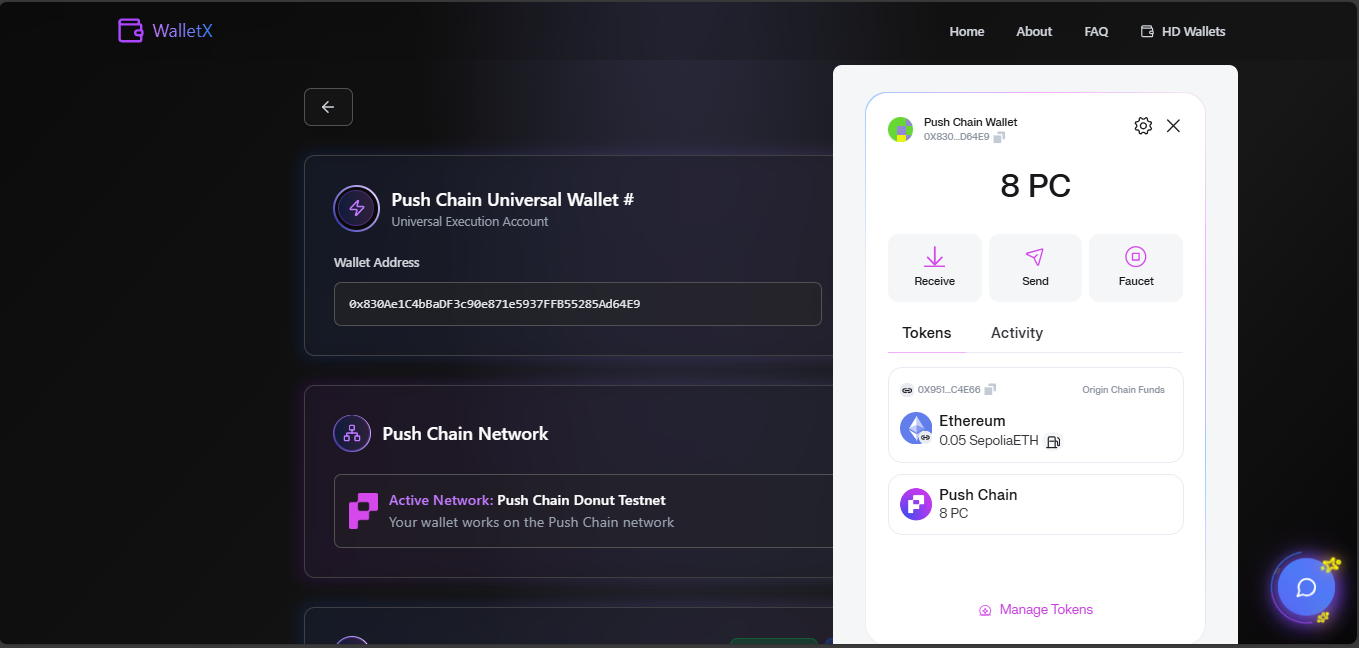Image resolution: width=1359 pixels, height=648 pixels.
Task: Click the Manage Tokens icon
Action: pyautogui.click(x=985, y=610)
